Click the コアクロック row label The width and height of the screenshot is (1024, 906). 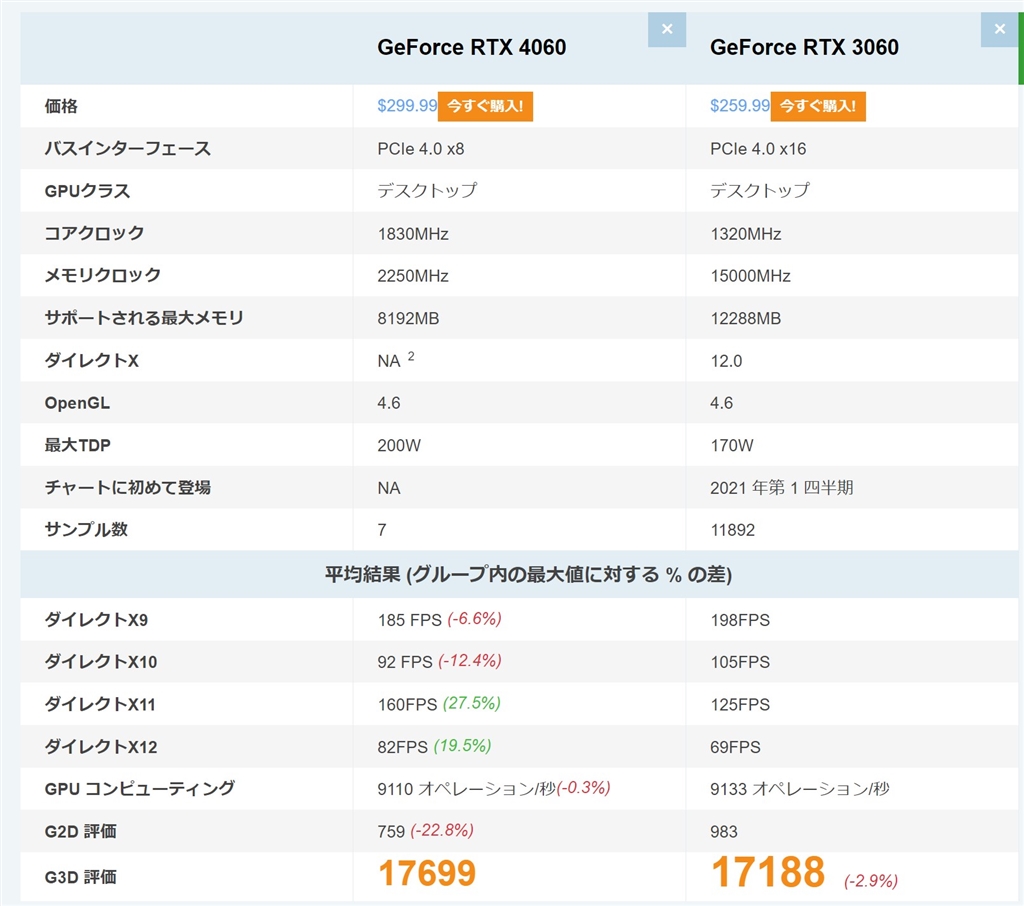coord(94,233)
